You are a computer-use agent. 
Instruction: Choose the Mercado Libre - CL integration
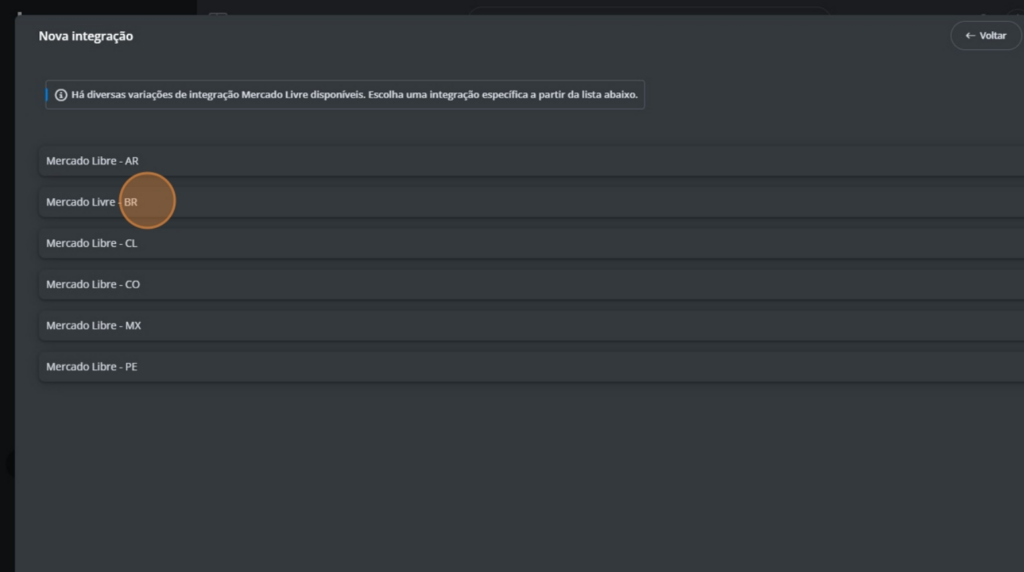coord(531,243)
